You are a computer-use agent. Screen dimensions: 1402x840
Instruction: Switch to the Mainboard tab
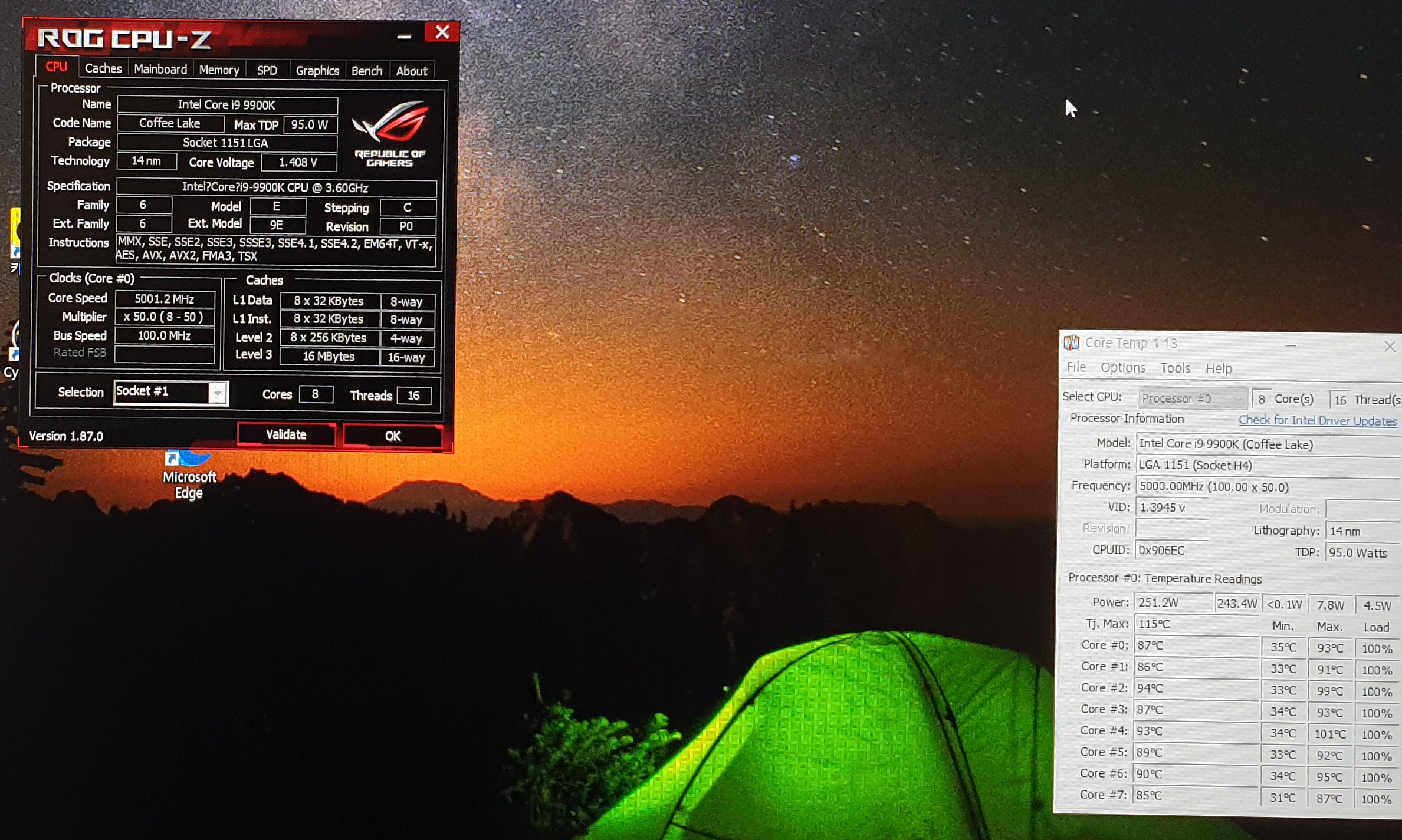click(160, 69)
